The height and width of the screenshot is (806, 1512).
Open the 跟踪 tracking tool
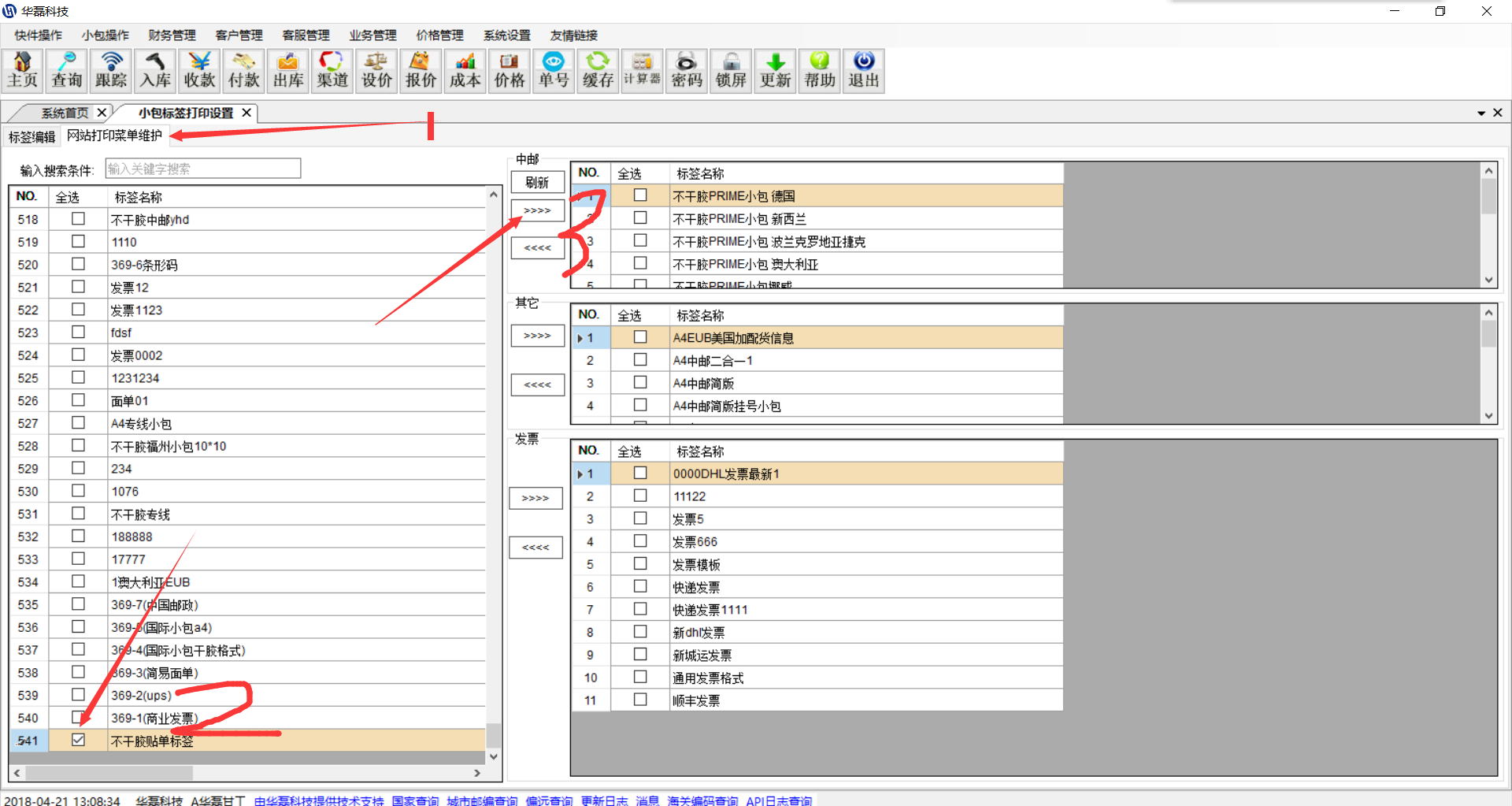(x=111, y=71)
